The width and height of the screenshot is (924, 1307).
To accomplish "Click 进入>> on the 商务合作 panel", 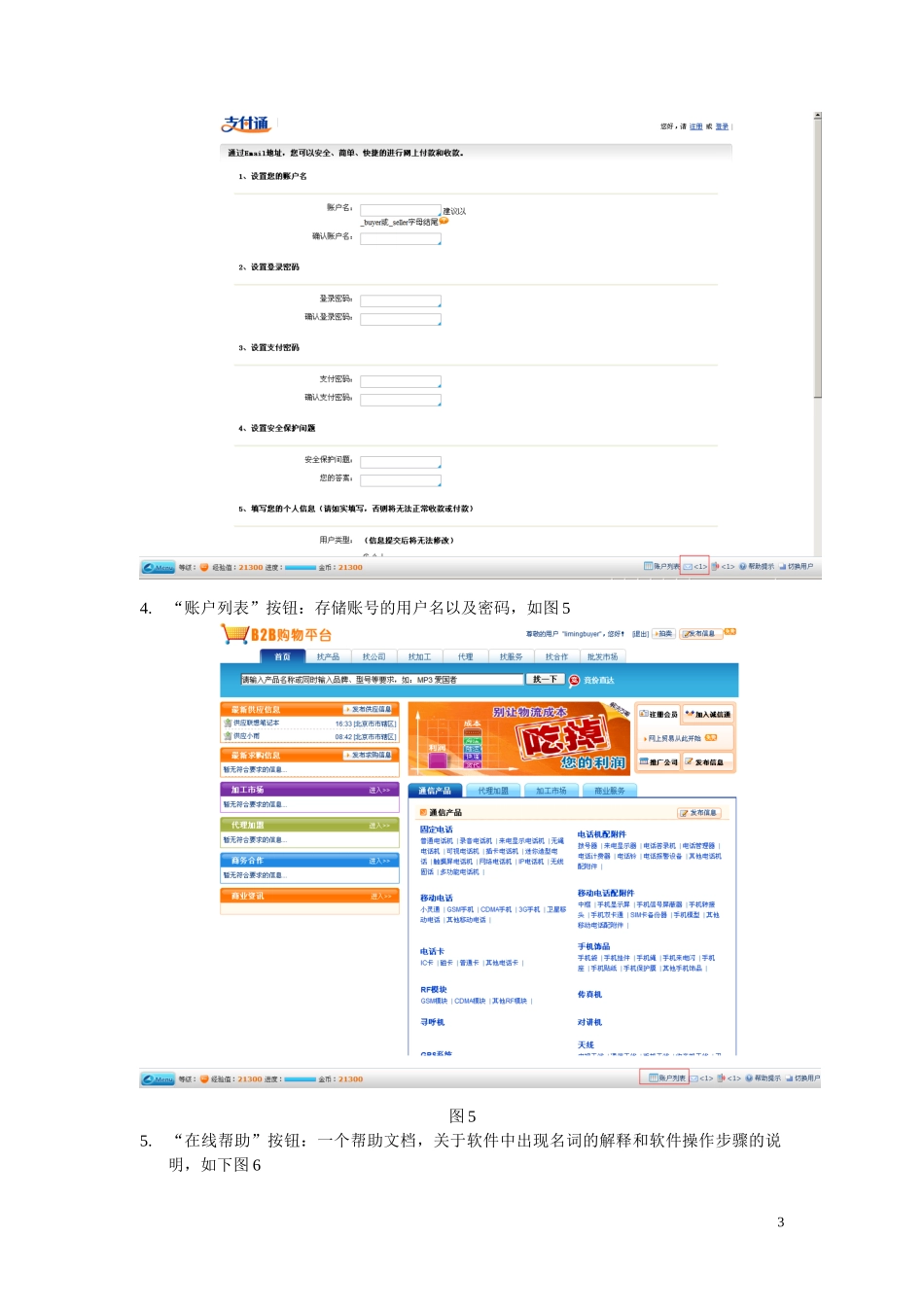I will click(379, 861).
